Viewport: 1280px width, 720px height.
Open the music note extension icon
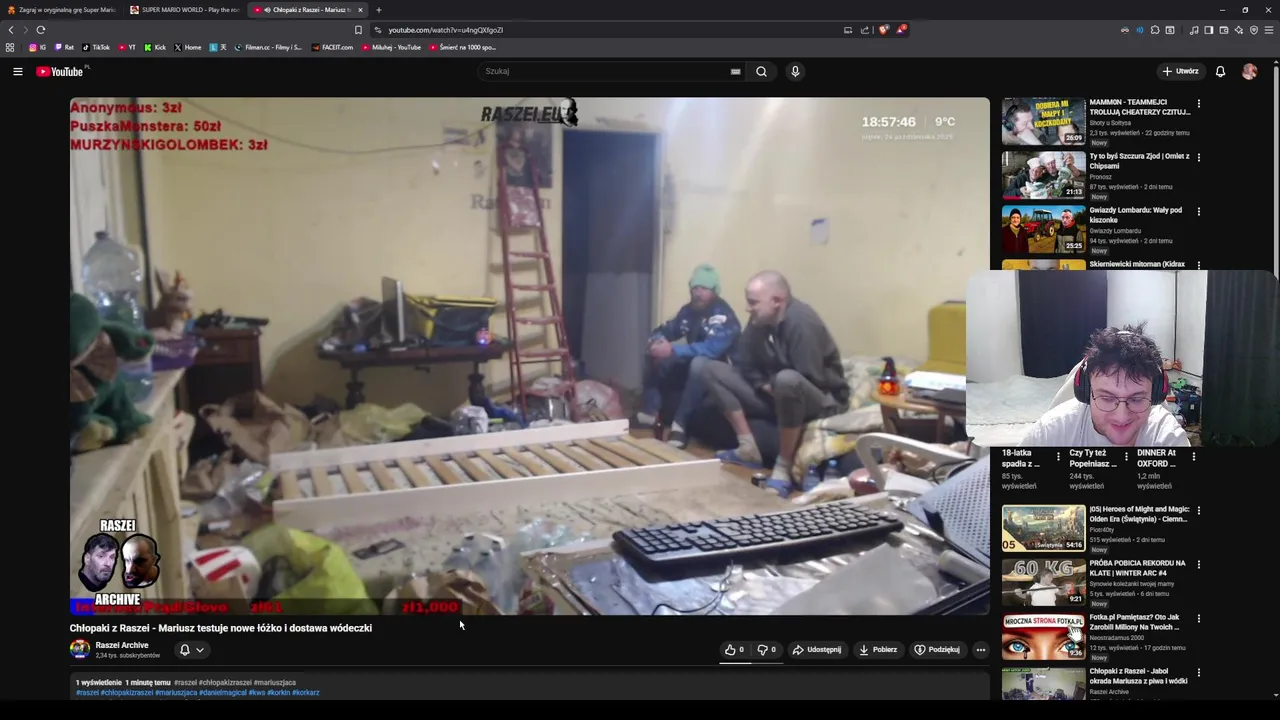click(1194, 30)
